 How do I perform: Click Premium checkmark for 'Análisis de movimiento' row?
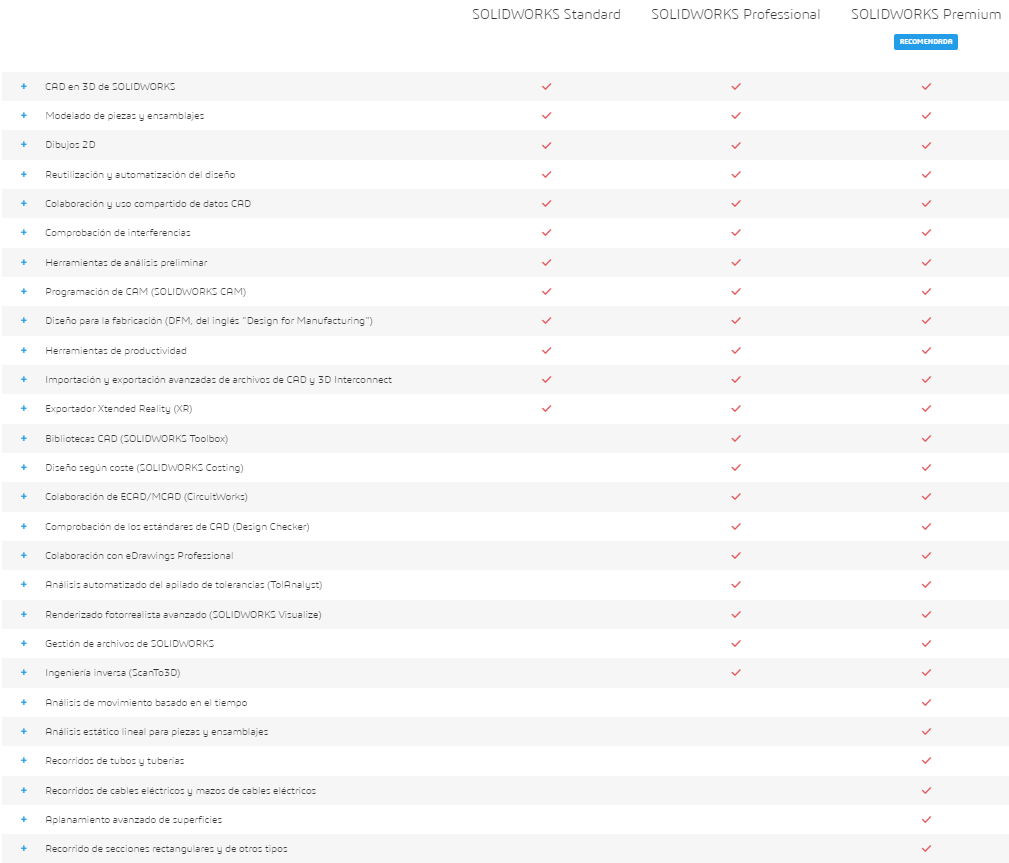(x=926, y=703)
